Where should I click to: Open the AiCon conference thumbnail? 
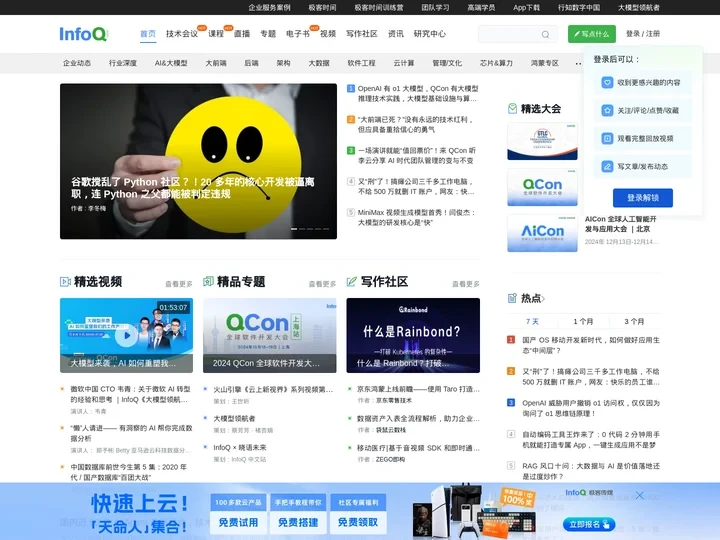(542, 233)
